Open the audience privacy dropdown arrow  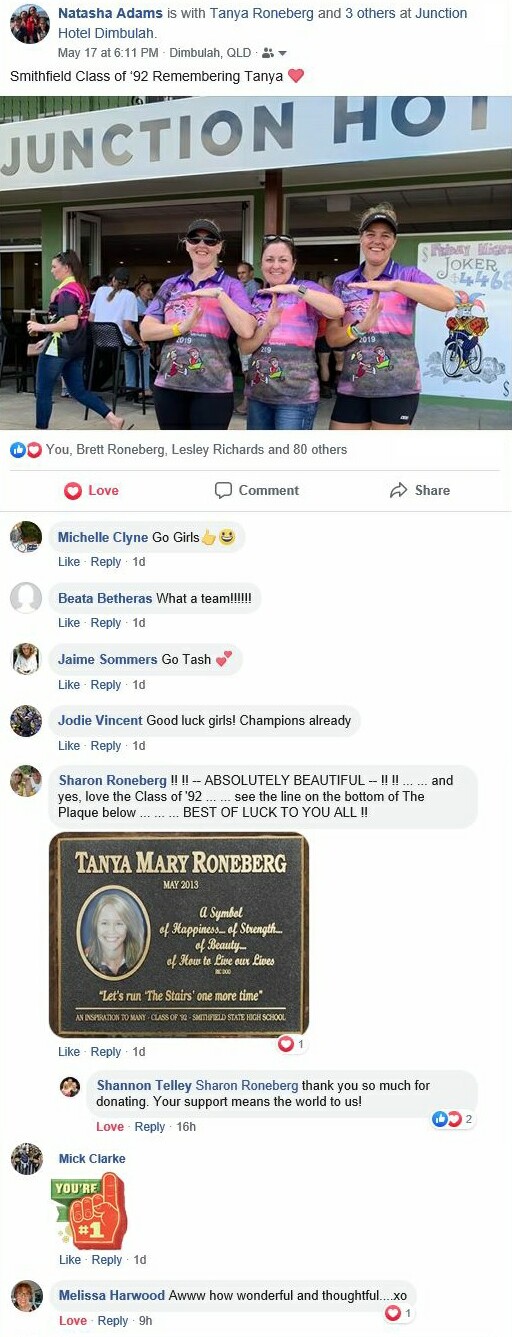282,53
